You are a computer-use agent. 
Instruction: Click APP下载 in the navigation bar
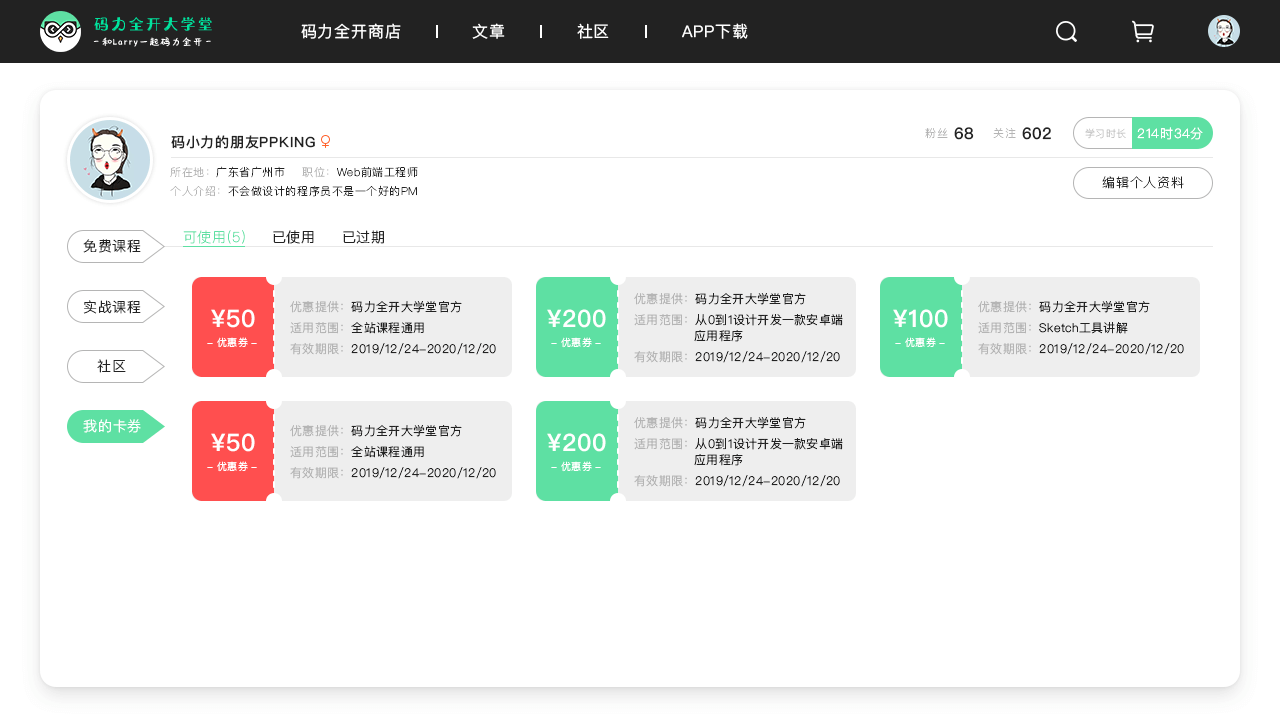tap(714, 32)
